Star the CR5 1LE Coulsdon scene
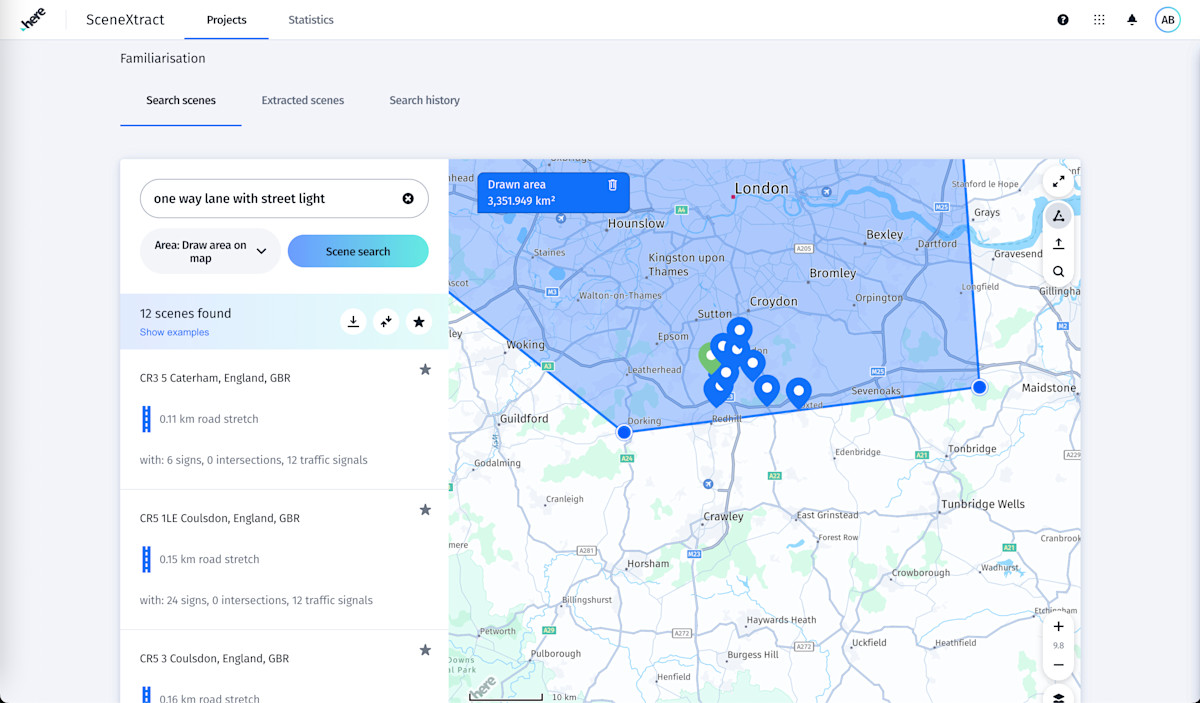Viewport: 1200px width, 703px height. [425, 509]
